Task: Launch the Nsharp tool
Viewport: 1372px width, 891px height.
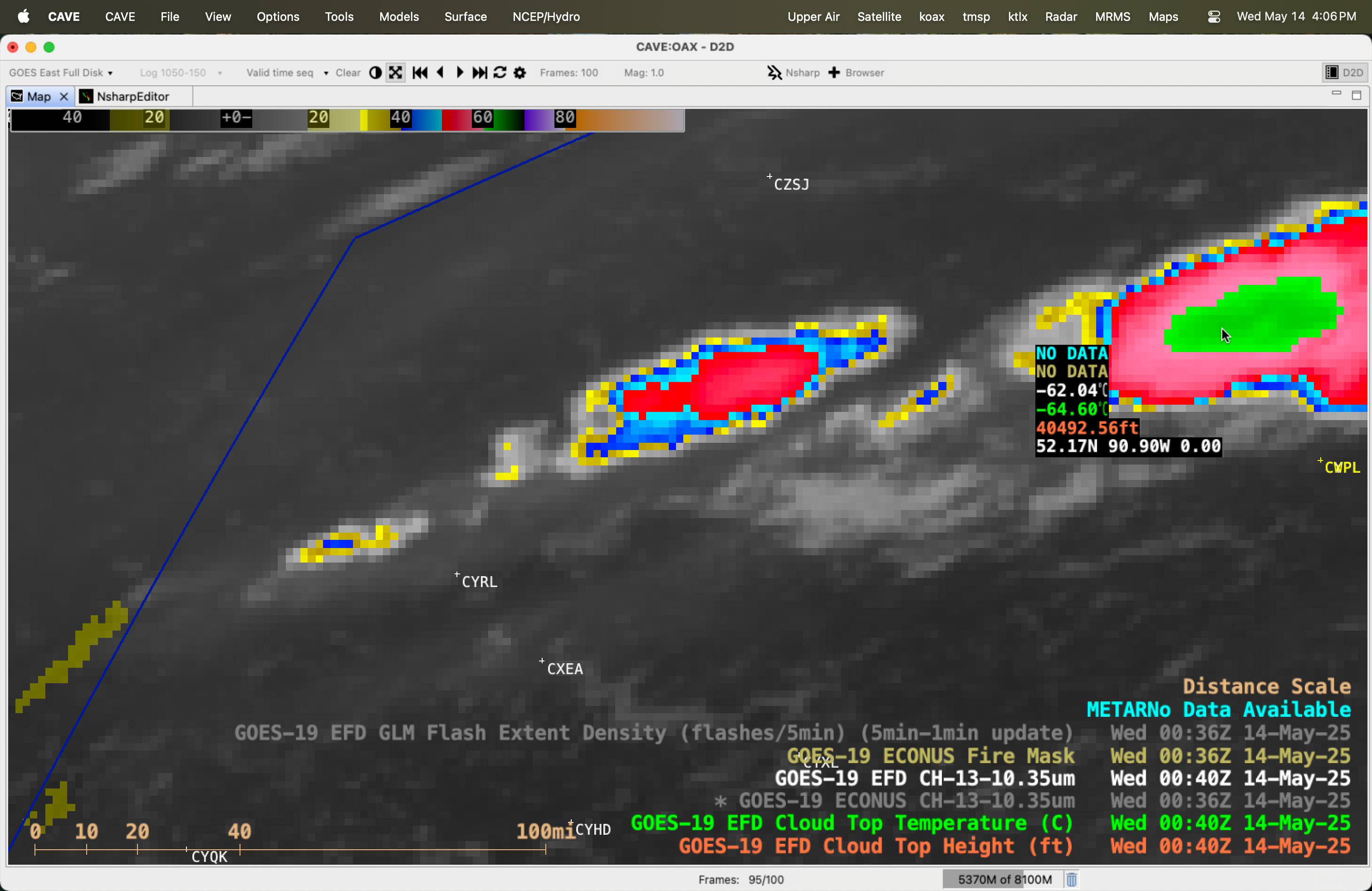Action: 793,73
